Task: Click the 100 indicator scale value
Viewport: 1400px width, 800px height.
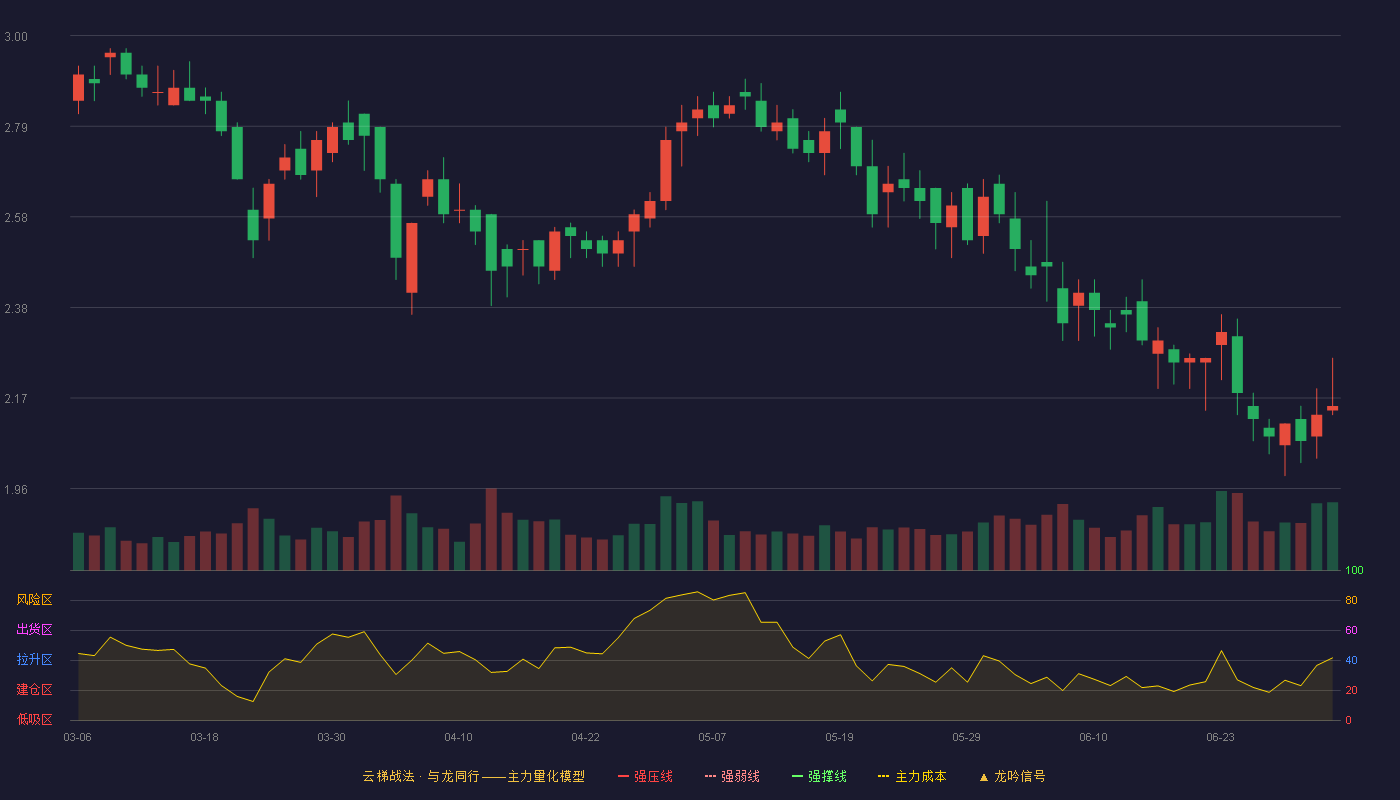Action: coord(1354,571)
